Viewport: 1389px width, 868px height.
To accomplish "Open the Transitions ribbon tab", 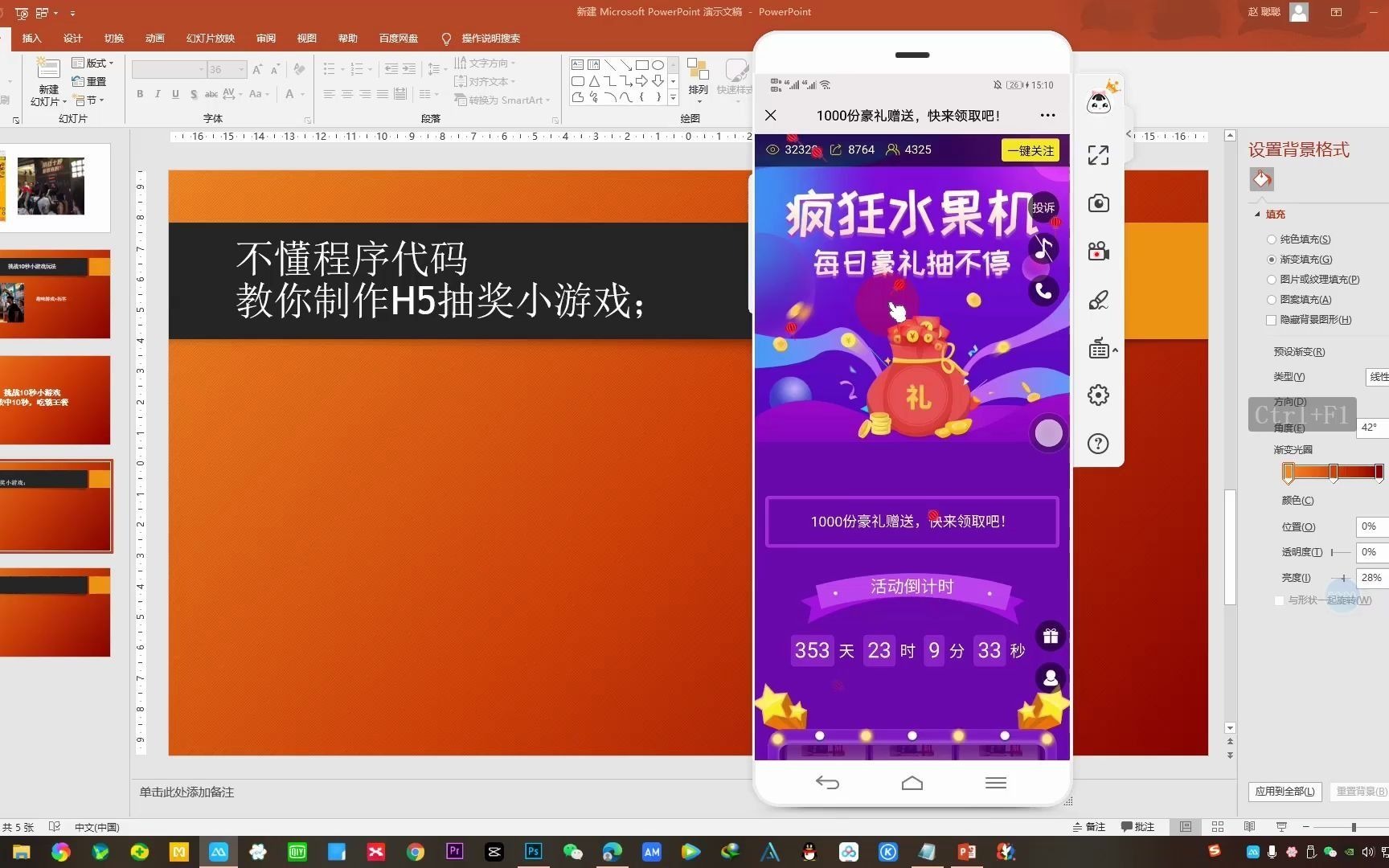I will [114, 38].
